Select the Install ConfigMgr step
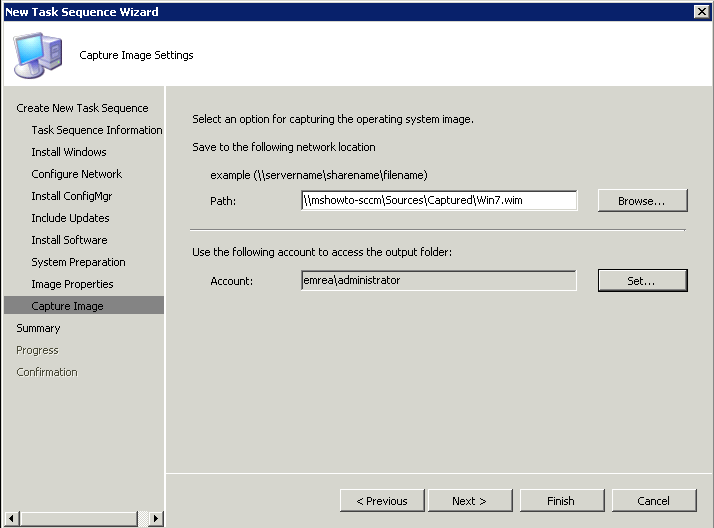This screenshot has height=528, width=714. click(x=71, y=196)
